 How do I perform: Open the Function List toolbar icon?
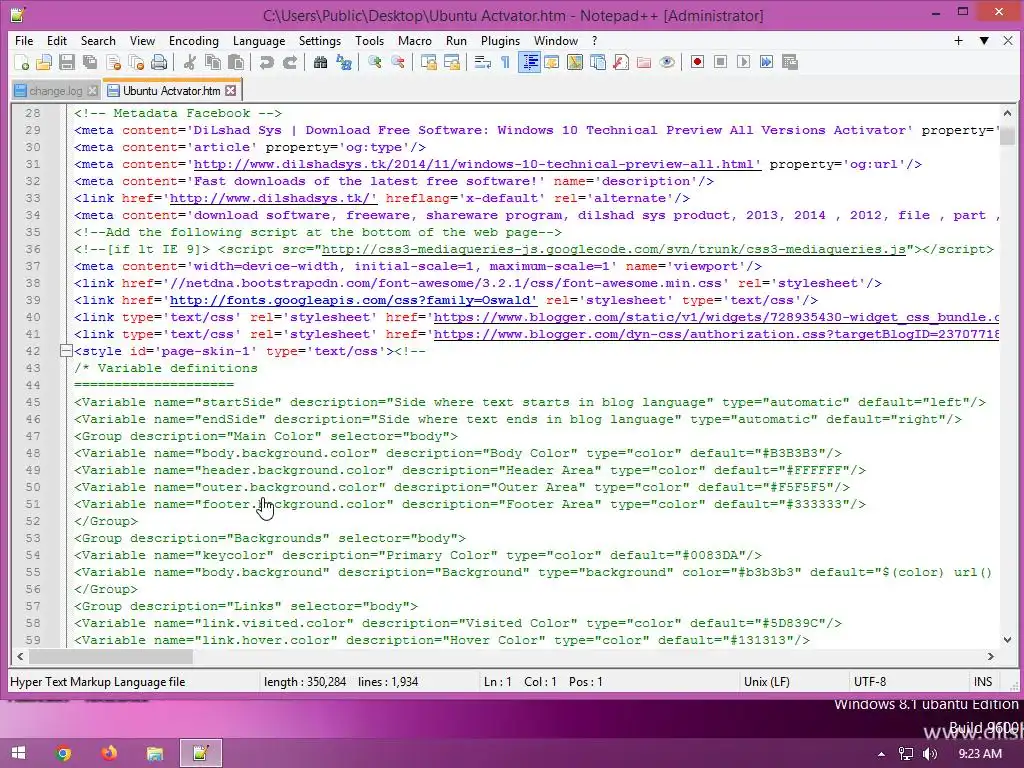620,62
